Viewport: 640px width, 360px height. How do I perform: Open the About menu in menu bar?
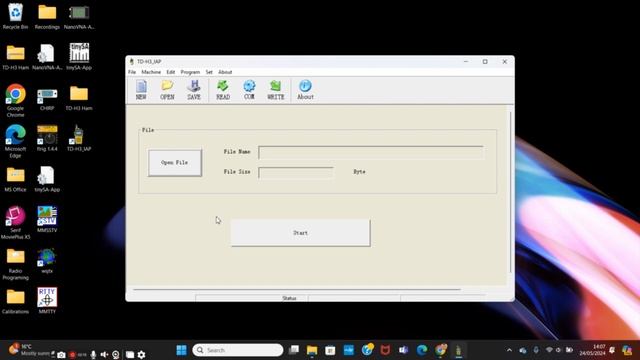(x=225, y=72)
